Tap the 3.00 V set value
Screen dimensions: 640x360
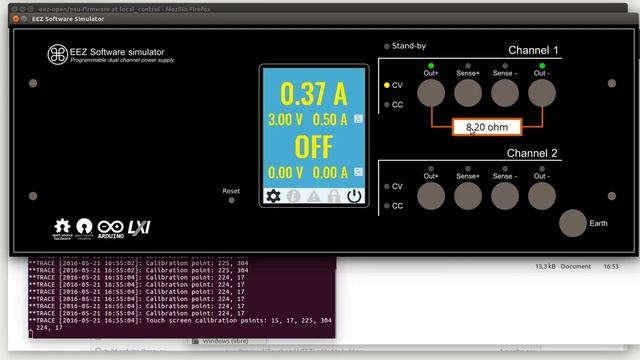pyautogui.click(x=285, y=120)
